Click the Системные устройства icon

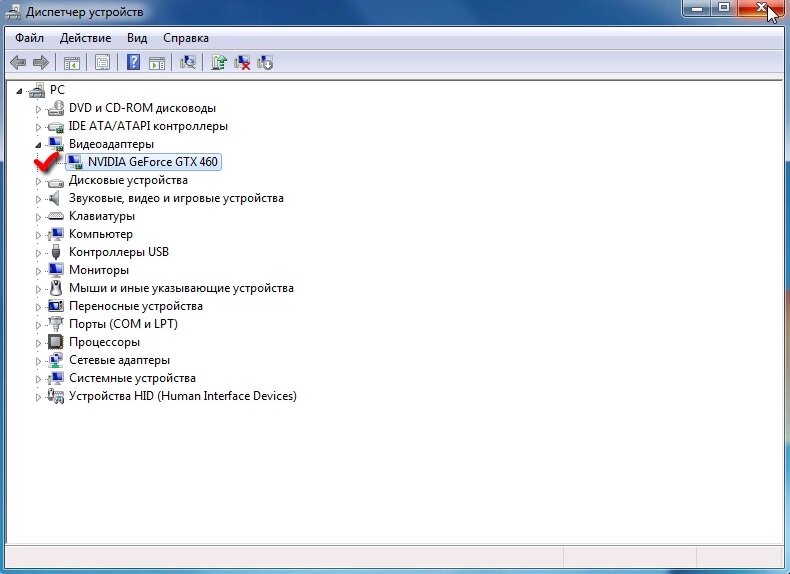pos(56,378)
